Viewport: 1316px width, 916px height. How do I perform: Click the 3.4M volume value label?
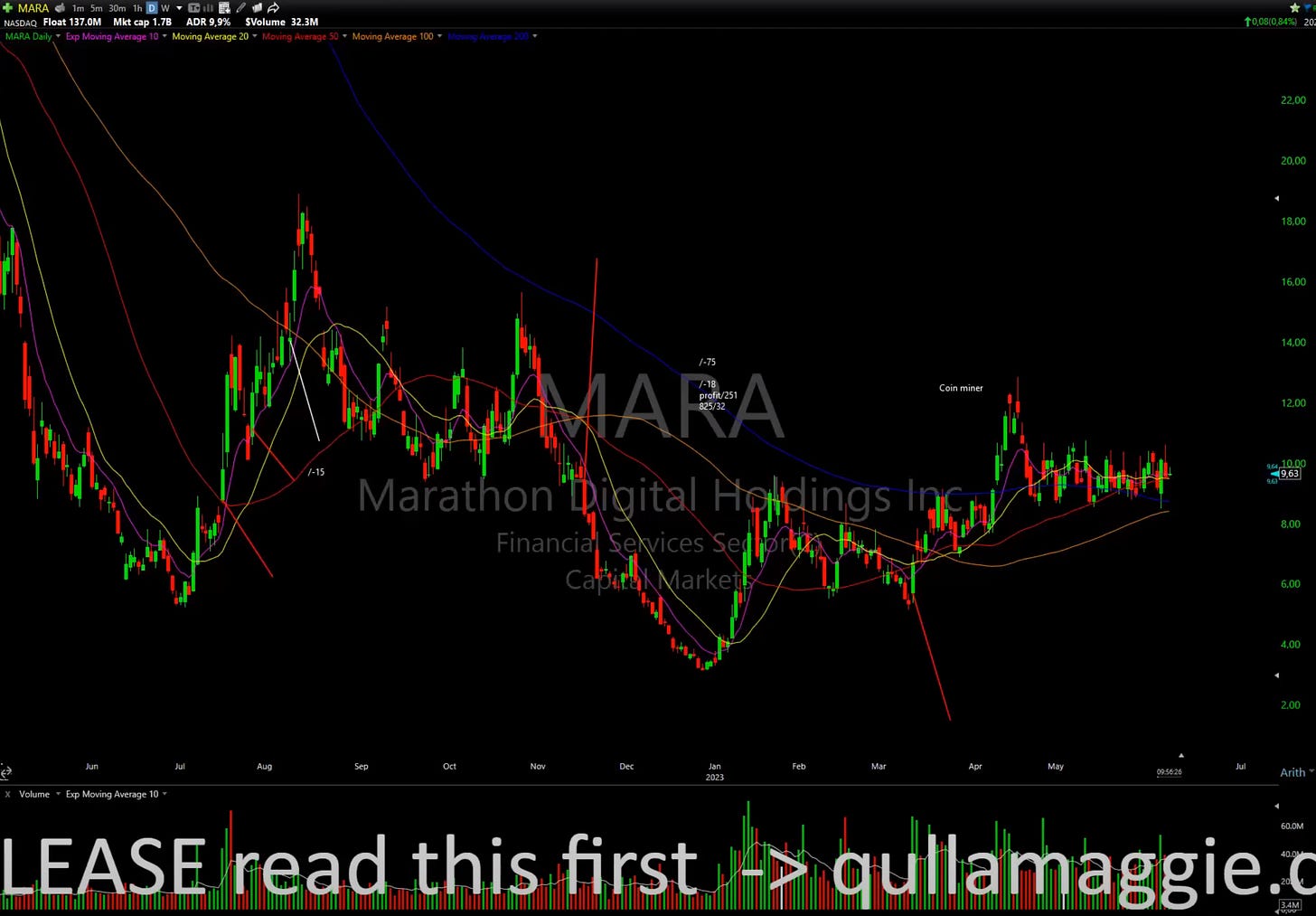(1290, 905)
